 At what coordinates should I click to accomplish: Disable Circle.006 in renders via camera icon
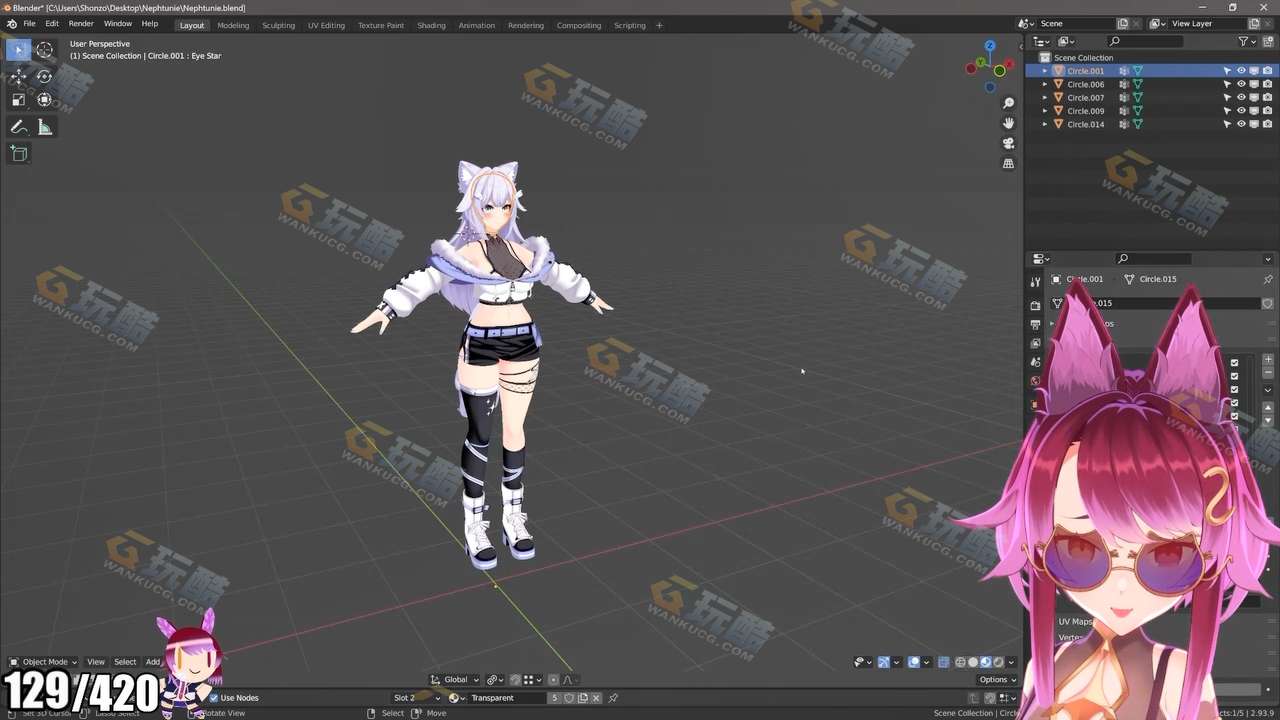point(1267,84)
